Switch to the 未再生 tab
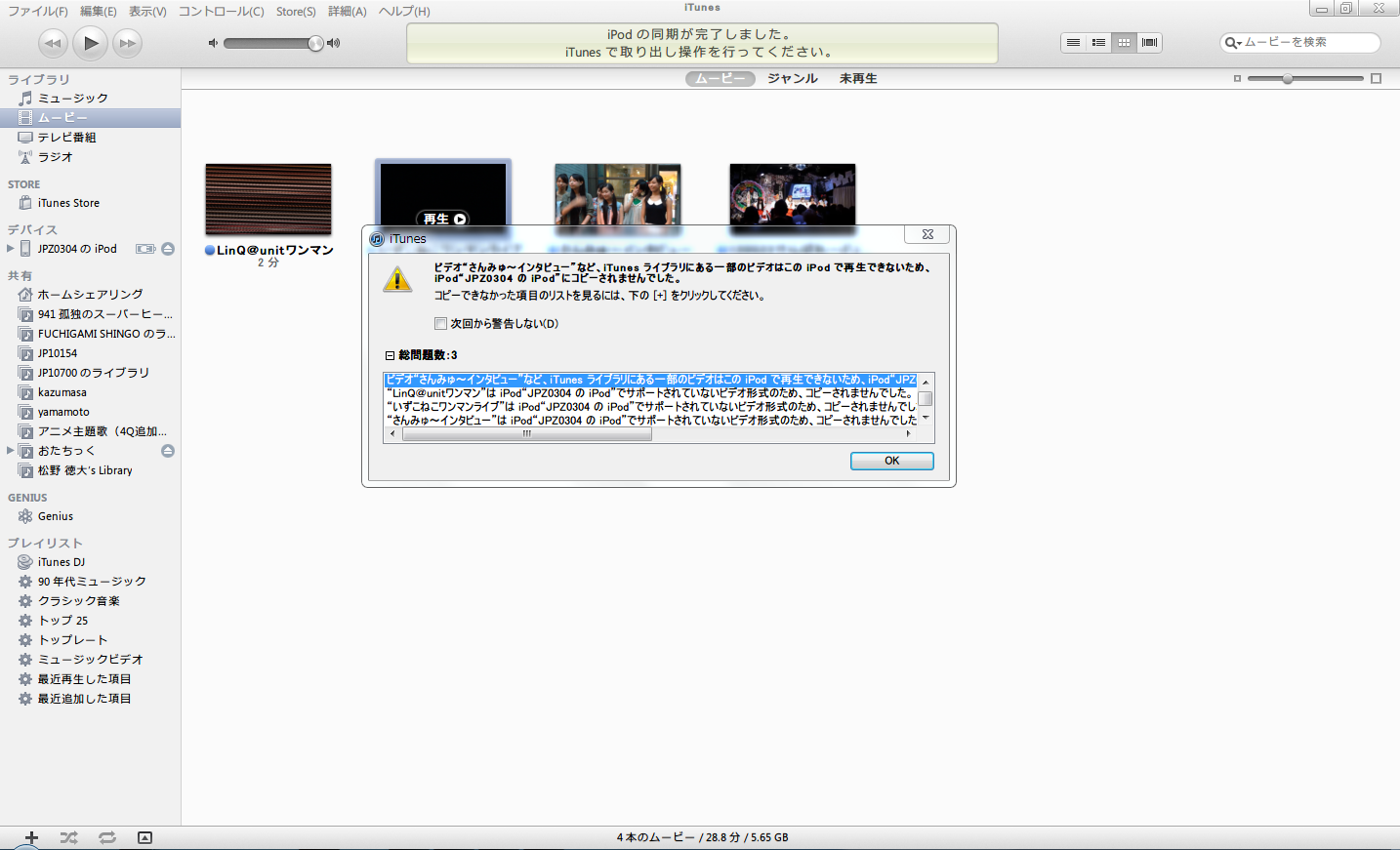Image resolution: width=1400 pixels, height=850 pixels. point(858,79)
